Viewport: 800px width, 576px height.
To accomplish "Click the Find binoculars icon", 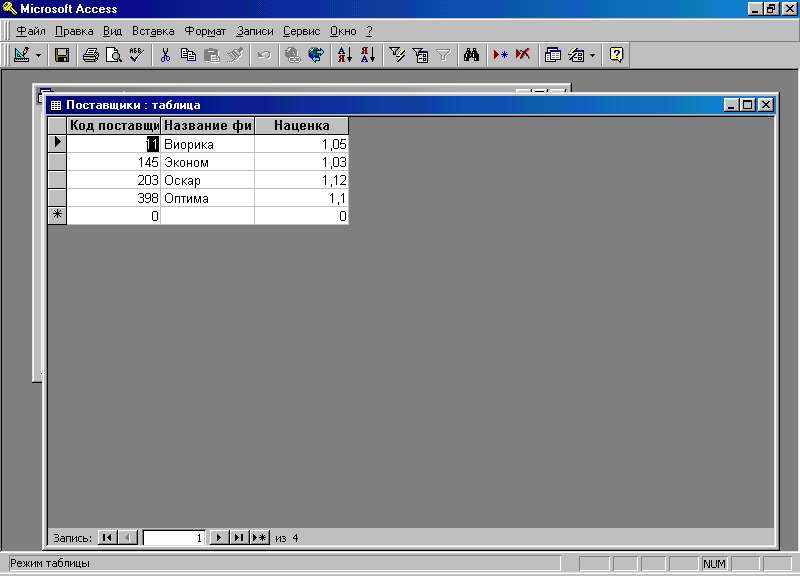I will pos(471,55).
